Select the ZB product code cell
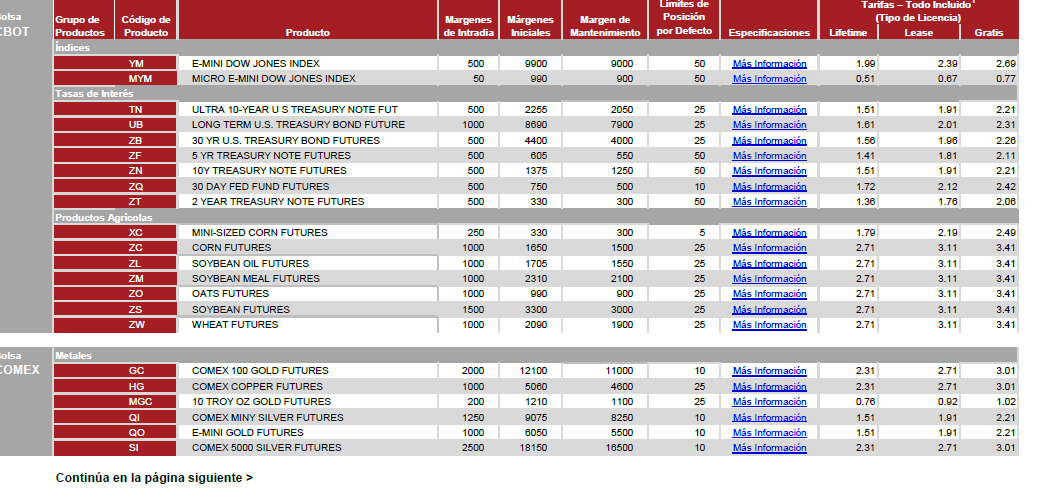This screenshot has width=1048, height=499. (136, 141)
